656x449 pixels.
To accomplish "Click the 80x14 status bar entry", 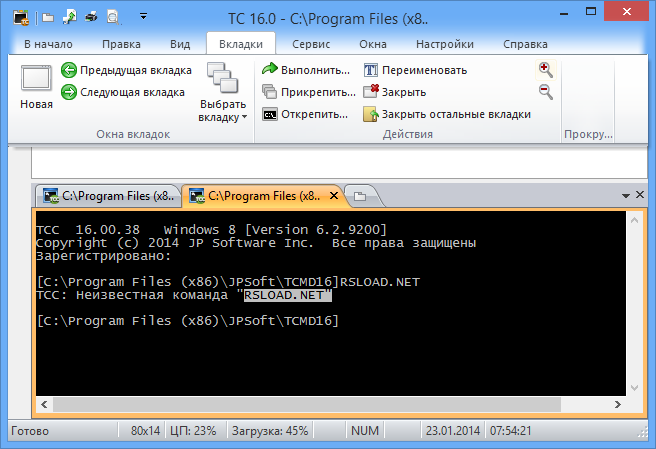I will [x=145, y=431].
